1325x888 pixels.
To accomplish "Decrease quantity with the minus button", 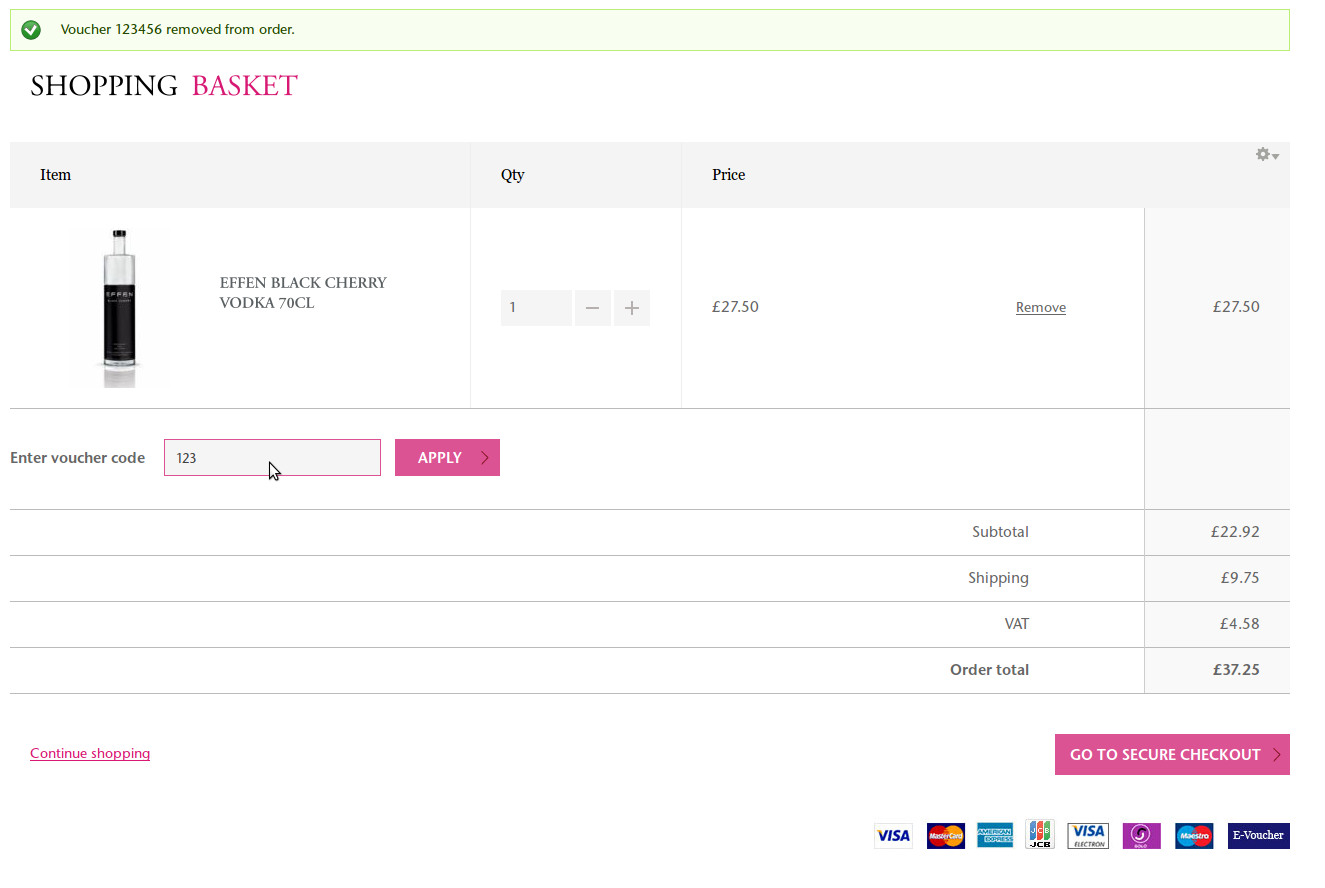I will [592, 308].
